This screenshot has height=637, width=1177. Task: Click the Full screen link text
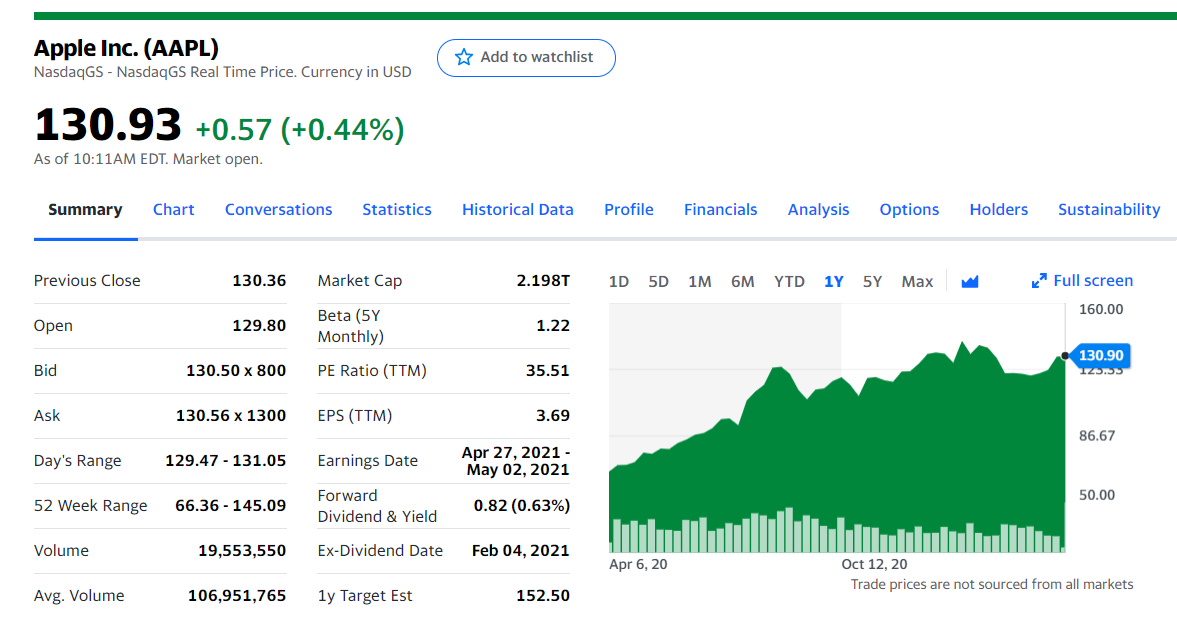click(x=1093, y=281)
